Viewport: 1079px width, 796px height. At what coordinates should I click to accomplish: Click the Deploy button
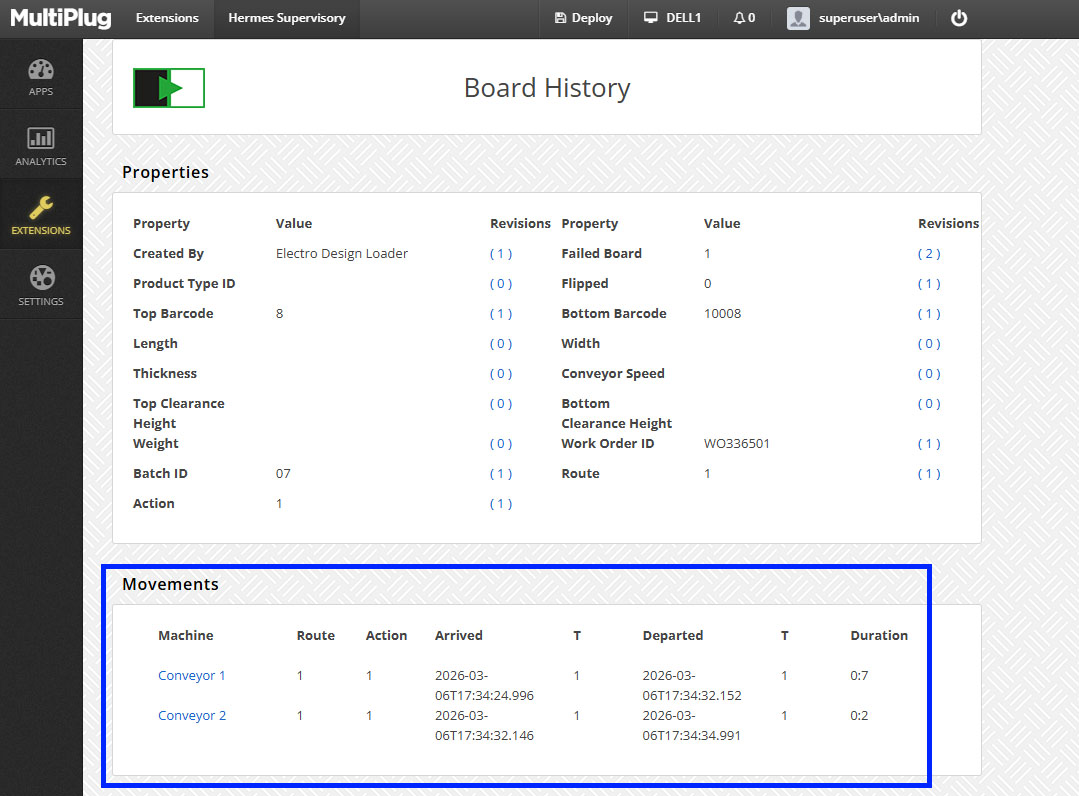583,18
